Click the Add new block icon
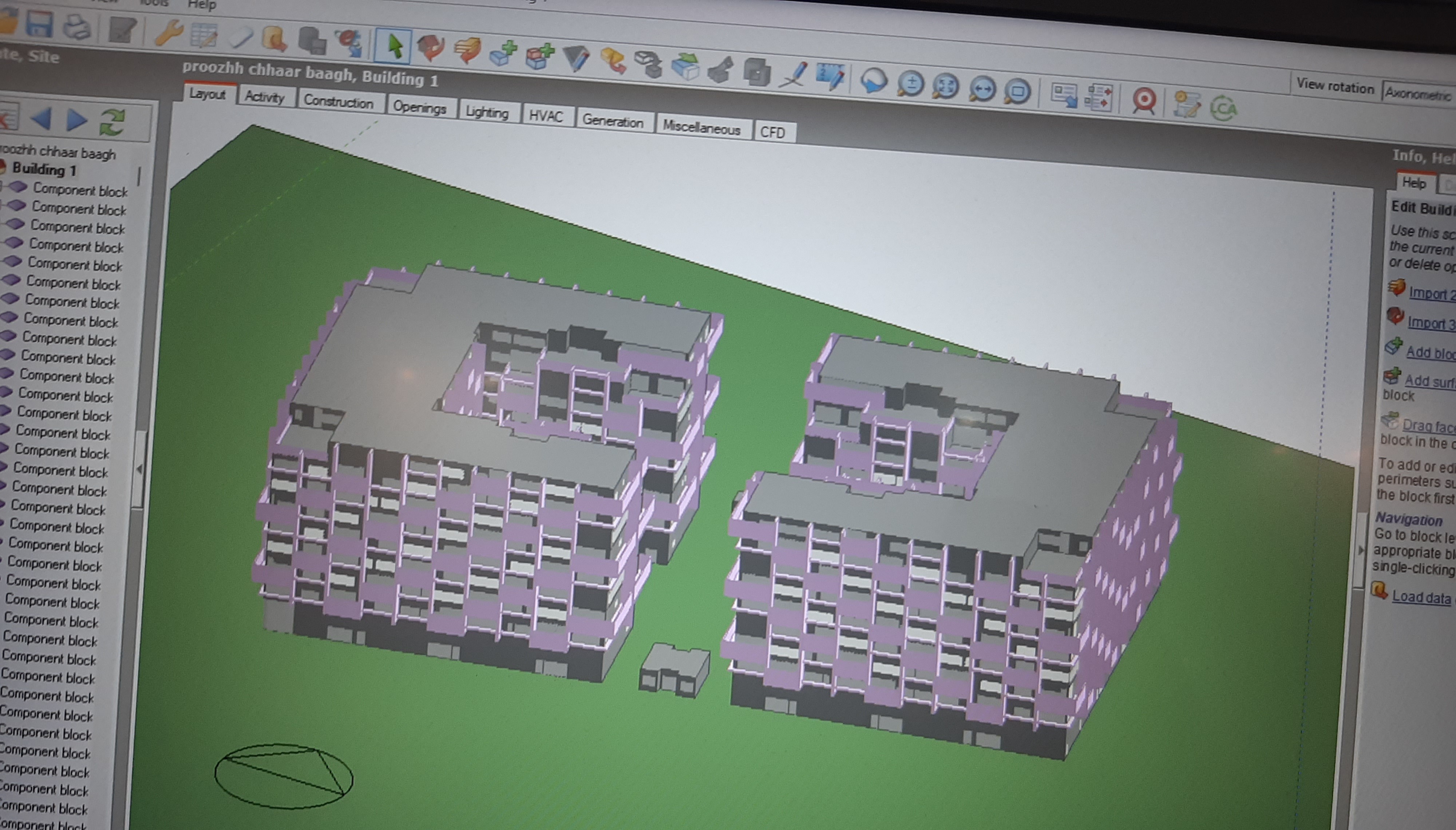Image resolution: width=1456 pixels, height=830 pixels. (503, 54)
